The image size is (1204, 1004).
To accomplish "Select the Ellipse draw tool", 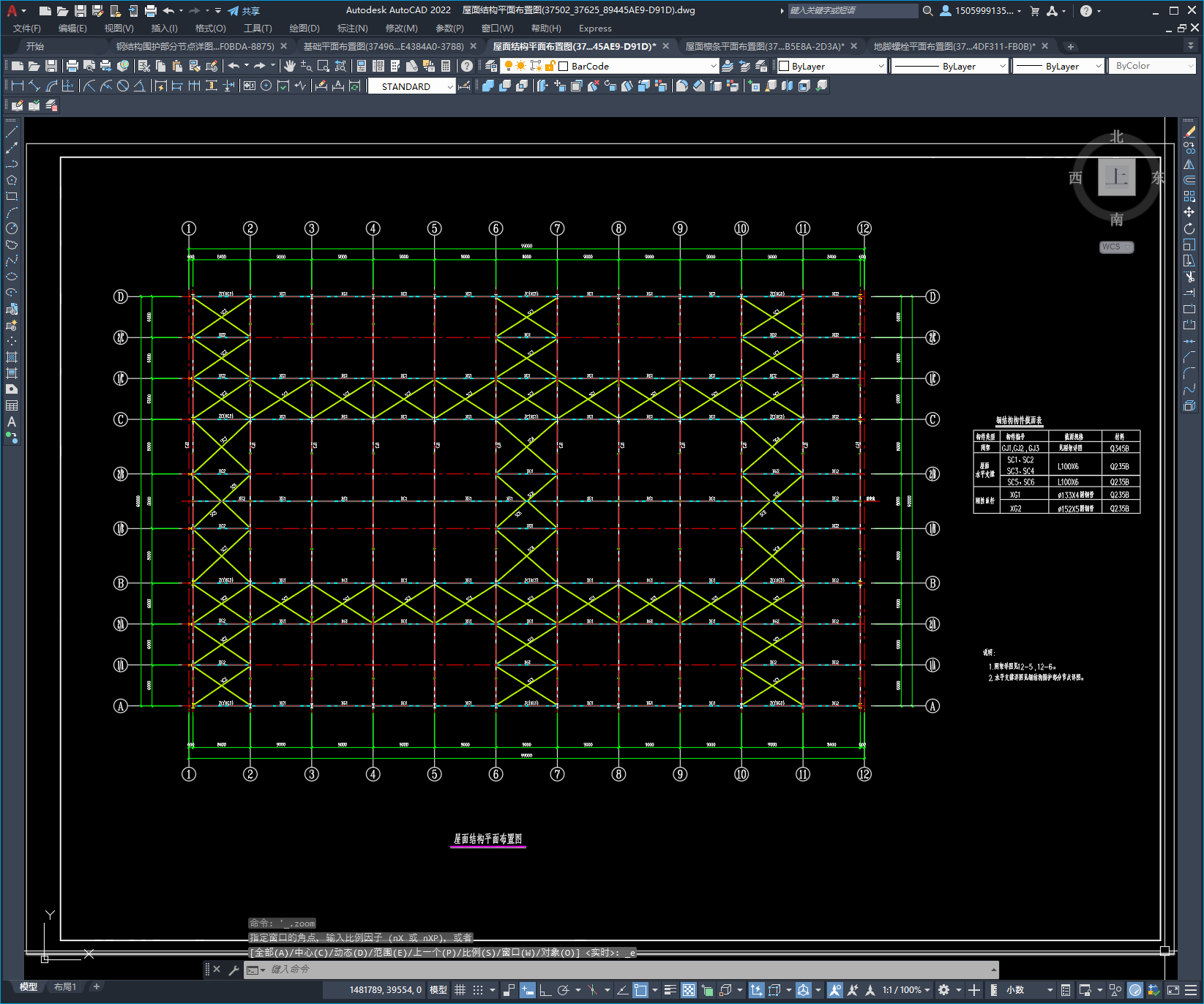I will tap(12, 277).
